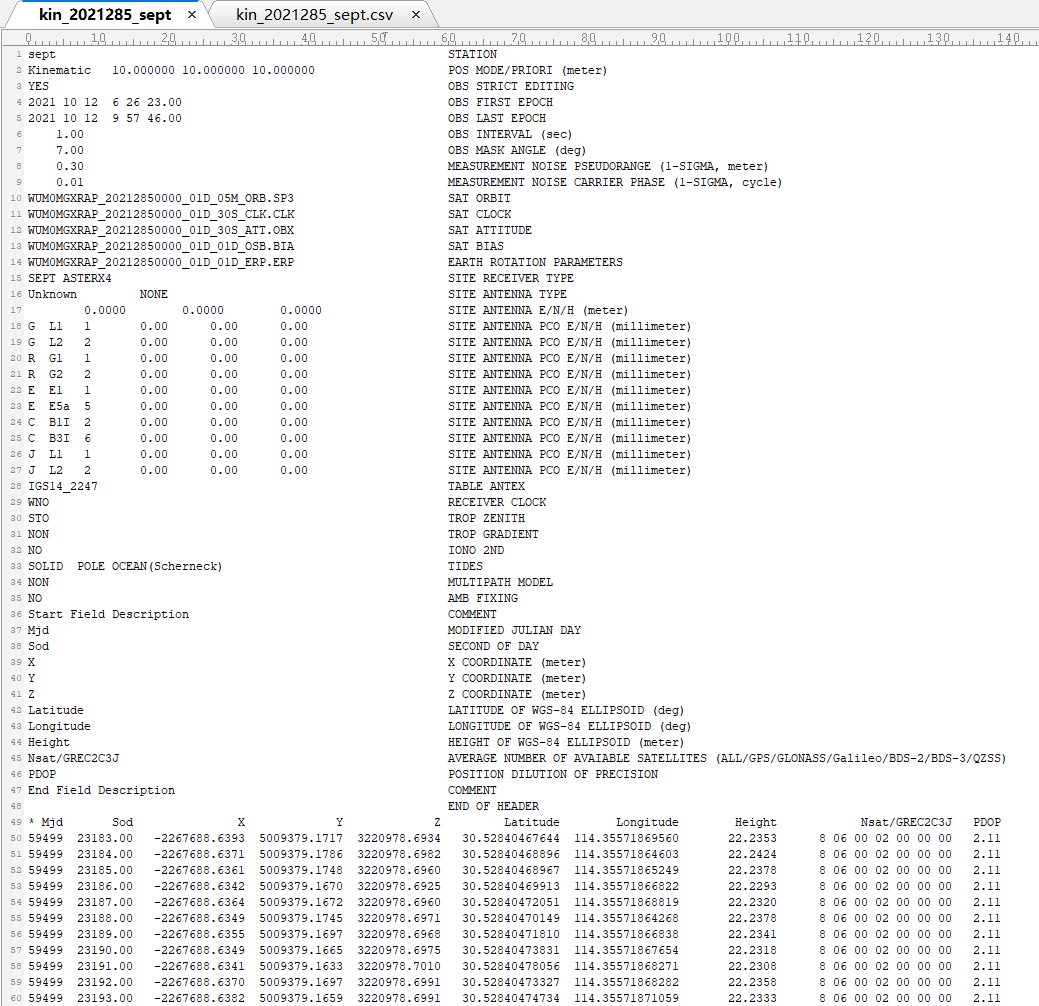Select the active kin_2021285_sept tab
1039x1006 pixels.
click(x=105, y=15)
